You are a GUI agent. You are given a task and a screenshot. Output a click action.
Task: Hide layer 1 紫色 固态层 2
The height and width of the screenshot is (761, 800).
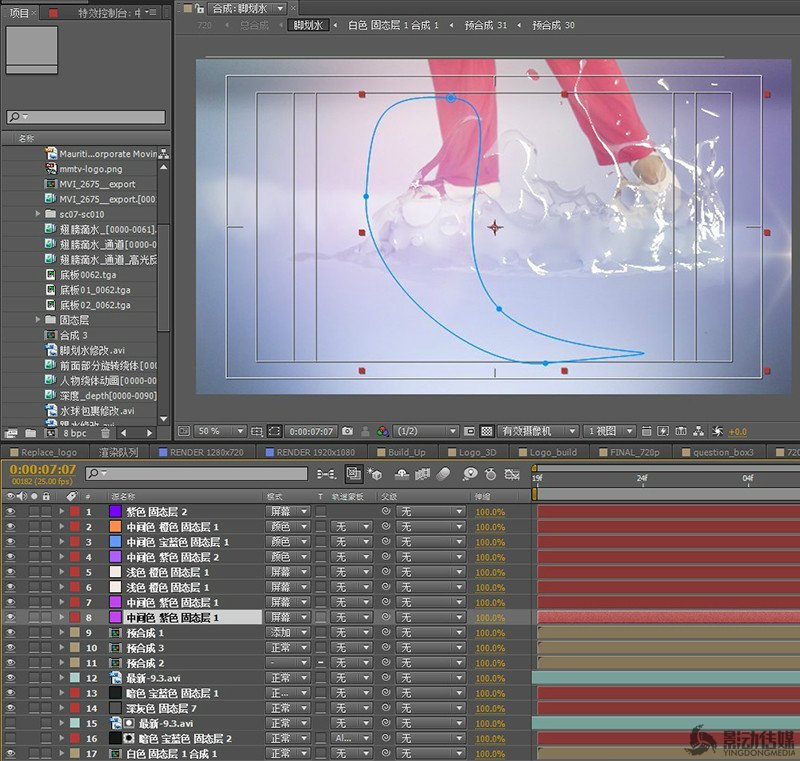click(x=11, y=511)
